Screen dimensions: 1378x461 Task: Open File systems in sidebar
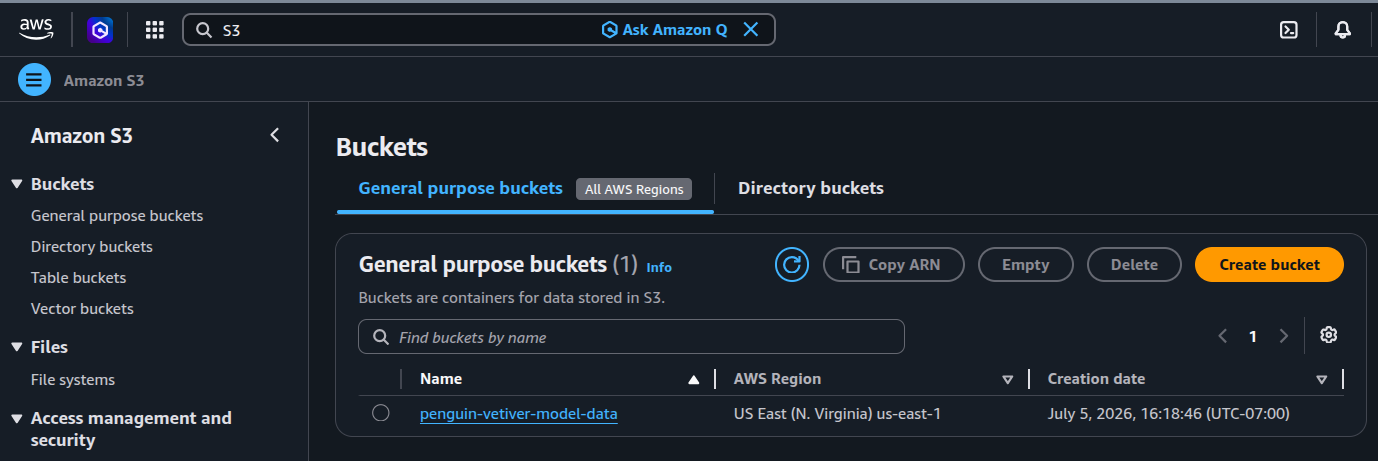coord(73,380)
